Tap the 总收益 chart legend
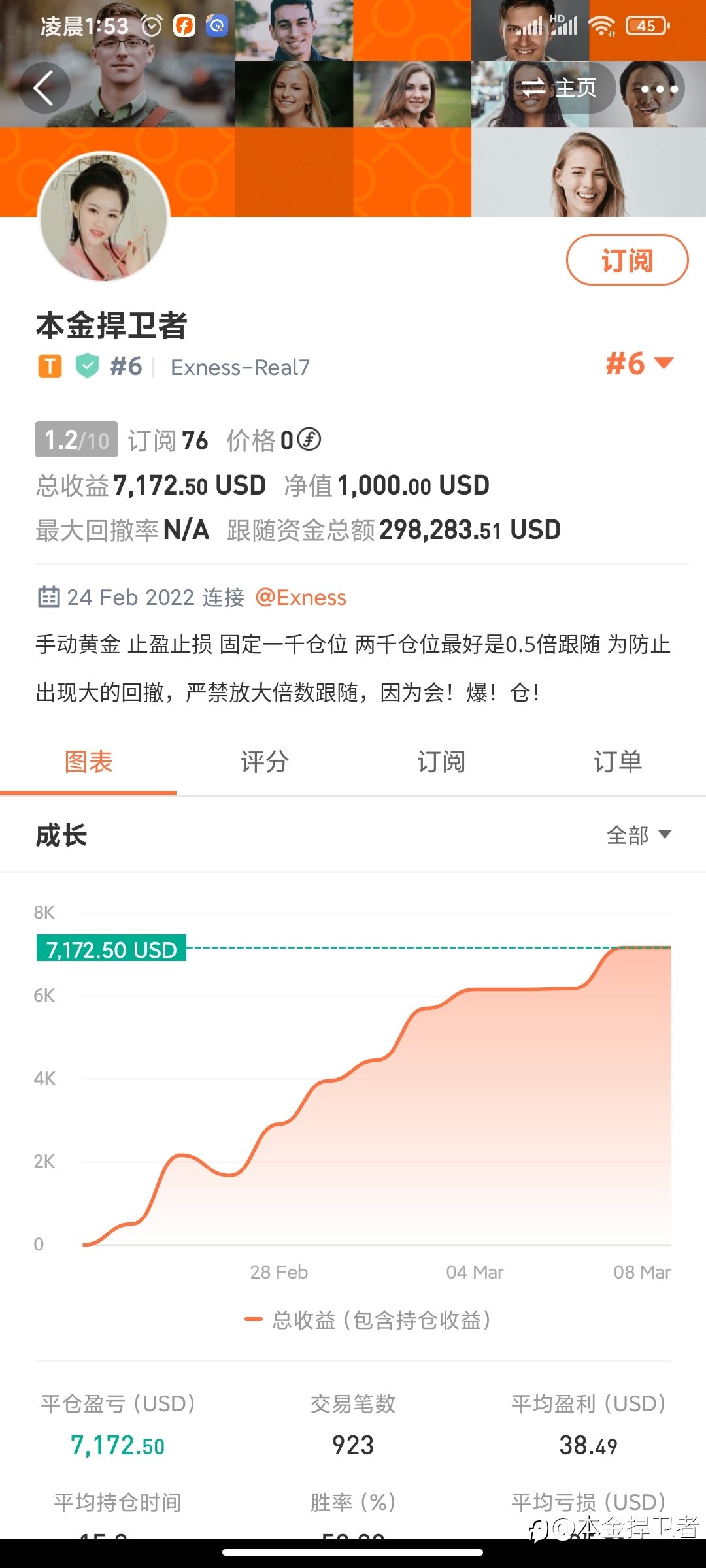706x1568 pixels. (x=367, y=1320)
